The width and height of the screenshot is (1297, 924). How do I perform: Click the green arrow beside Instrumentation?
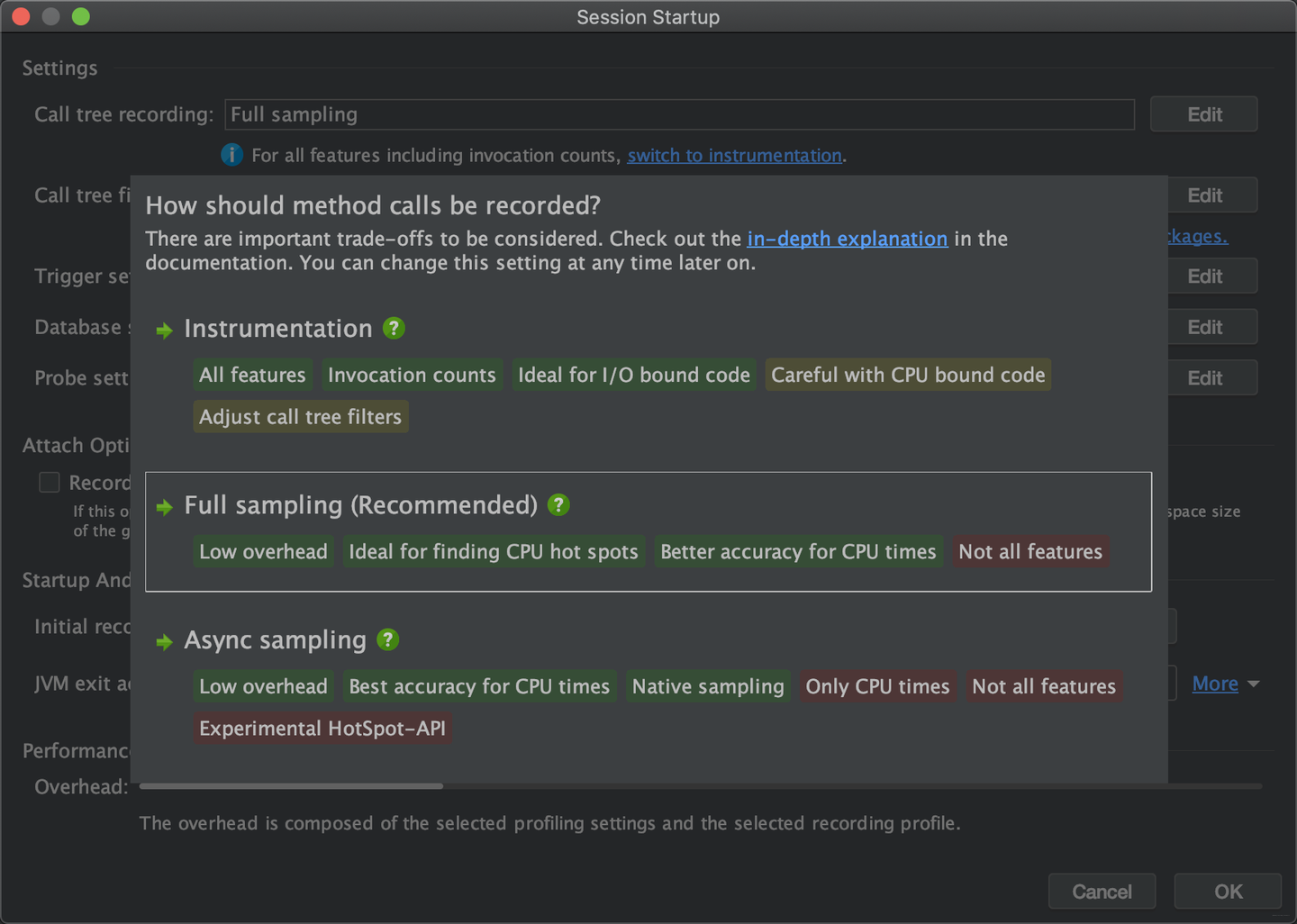[x=164, y=331]
